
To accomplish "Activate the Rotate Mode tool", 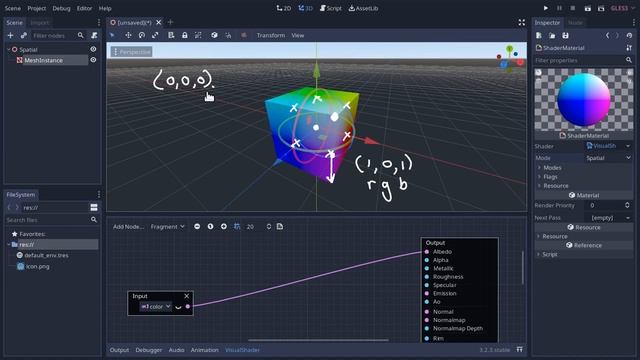I will pos(142,36).
